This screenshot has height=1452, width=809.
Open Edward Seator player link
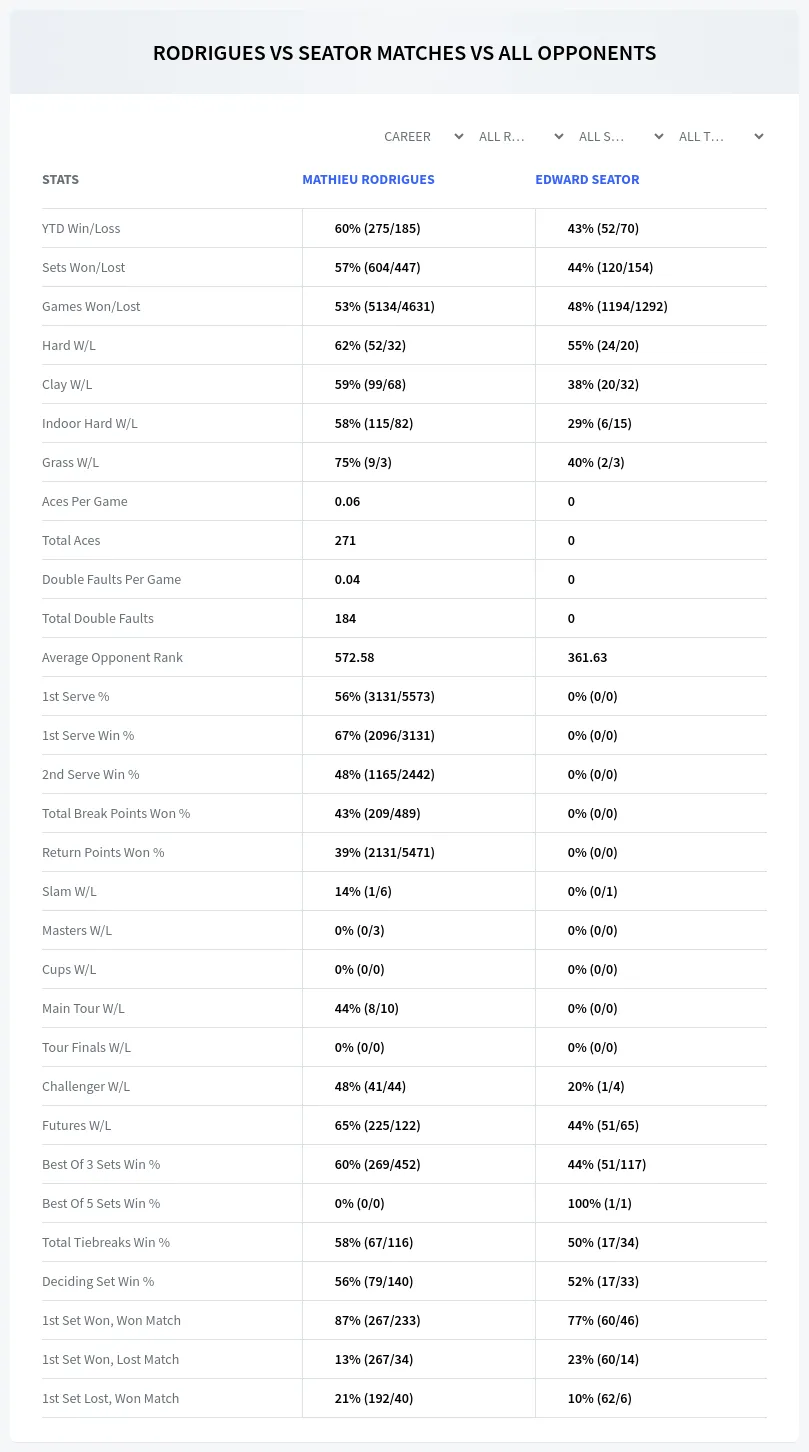[x=587, y=180]
